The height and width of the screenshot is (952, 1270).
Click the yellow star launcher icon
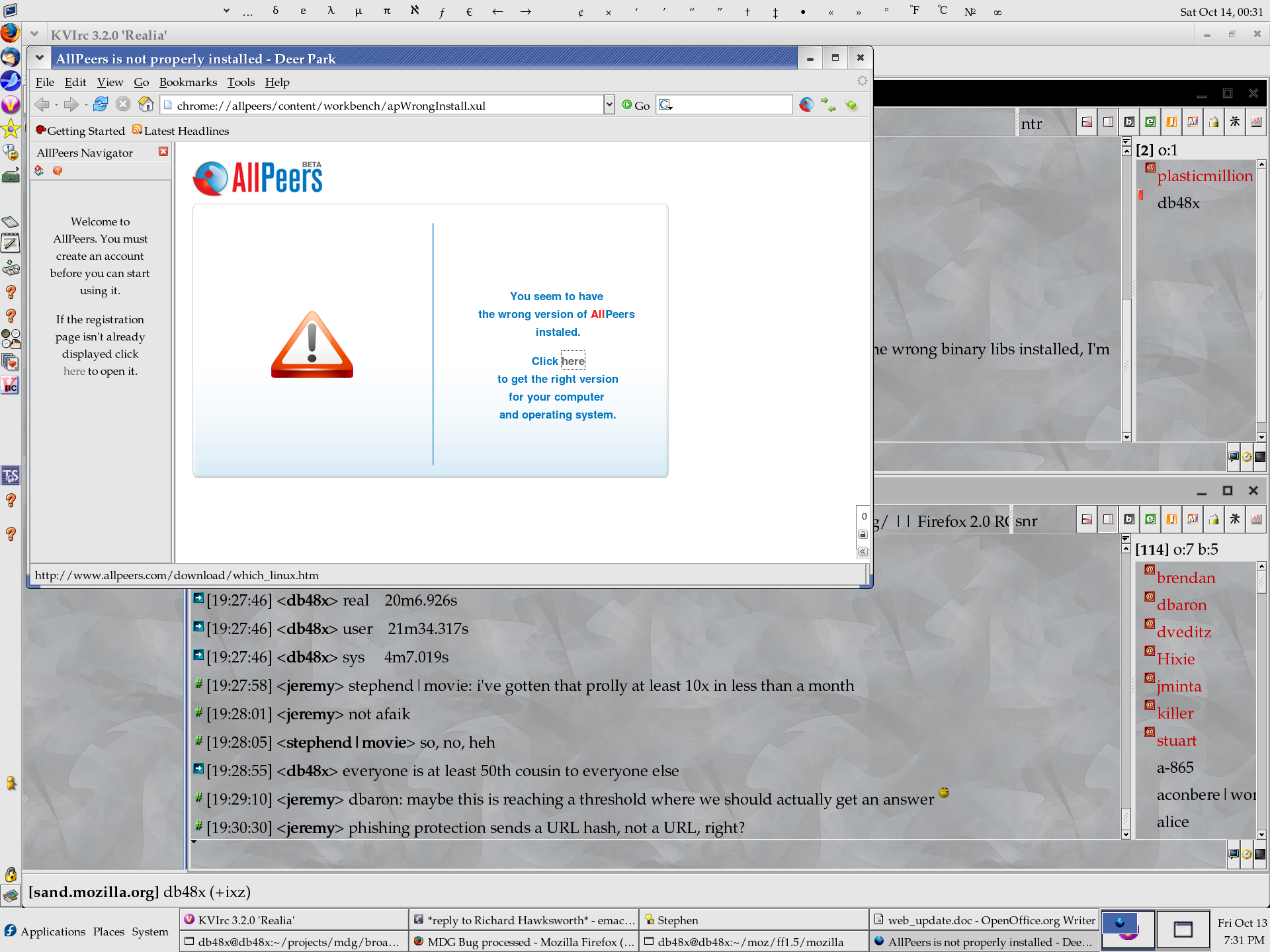[11, 128]
